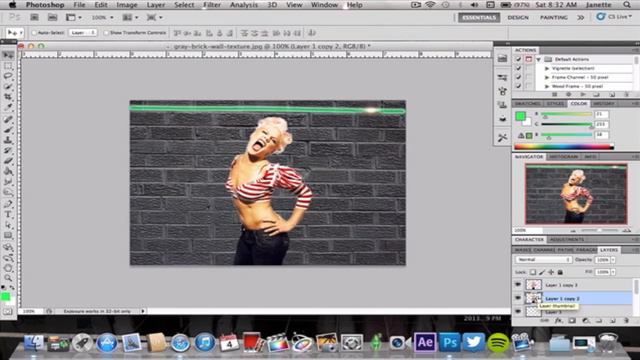The image size is (640, 360).
Task: Select Layer 1 copy 3 thumbnail
Action: [x=533, y=285]
